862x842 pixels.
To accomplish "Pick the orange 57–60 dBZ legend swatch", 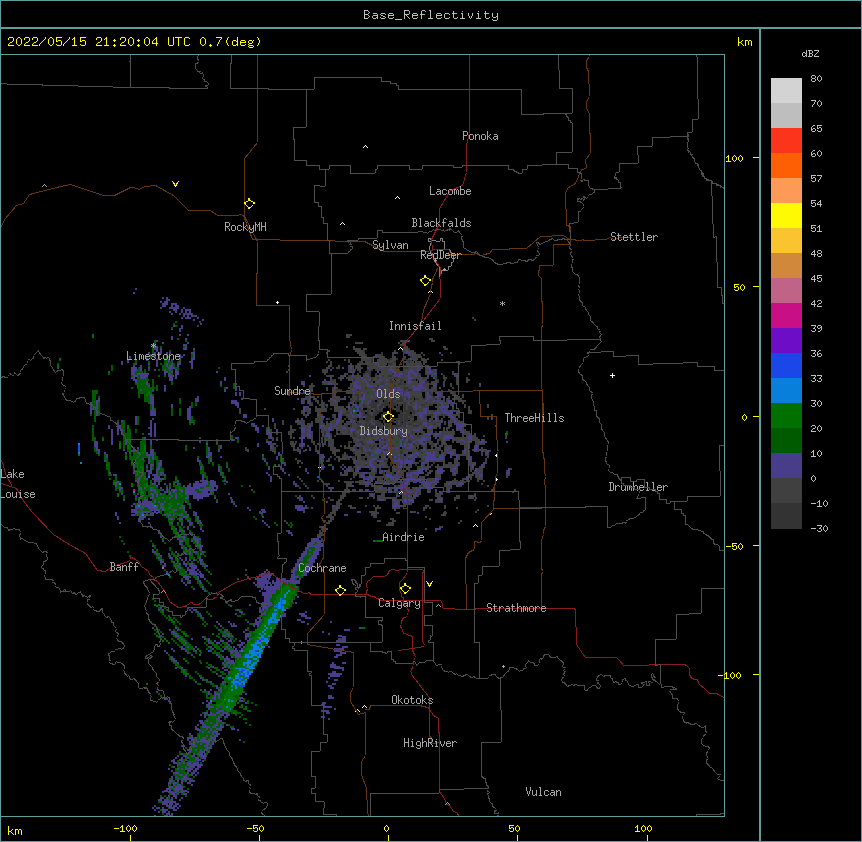I will 786,165.
